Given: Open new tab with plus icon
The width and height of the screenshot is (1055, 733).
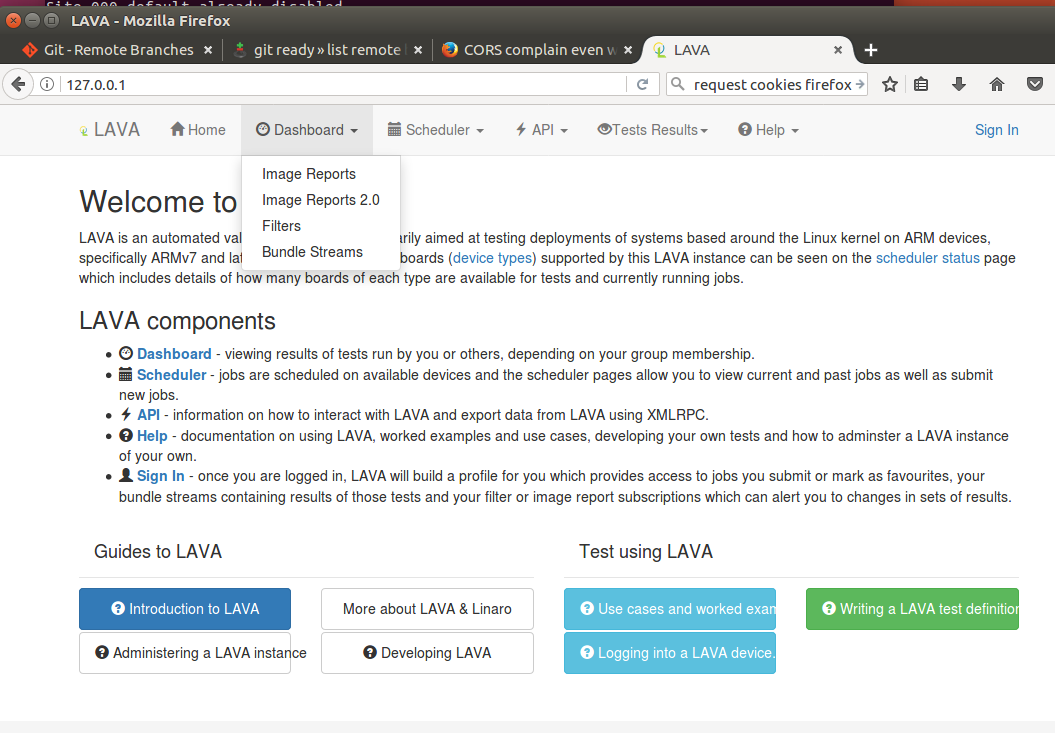Looking at the screenshot, I should tap(870, 50).
